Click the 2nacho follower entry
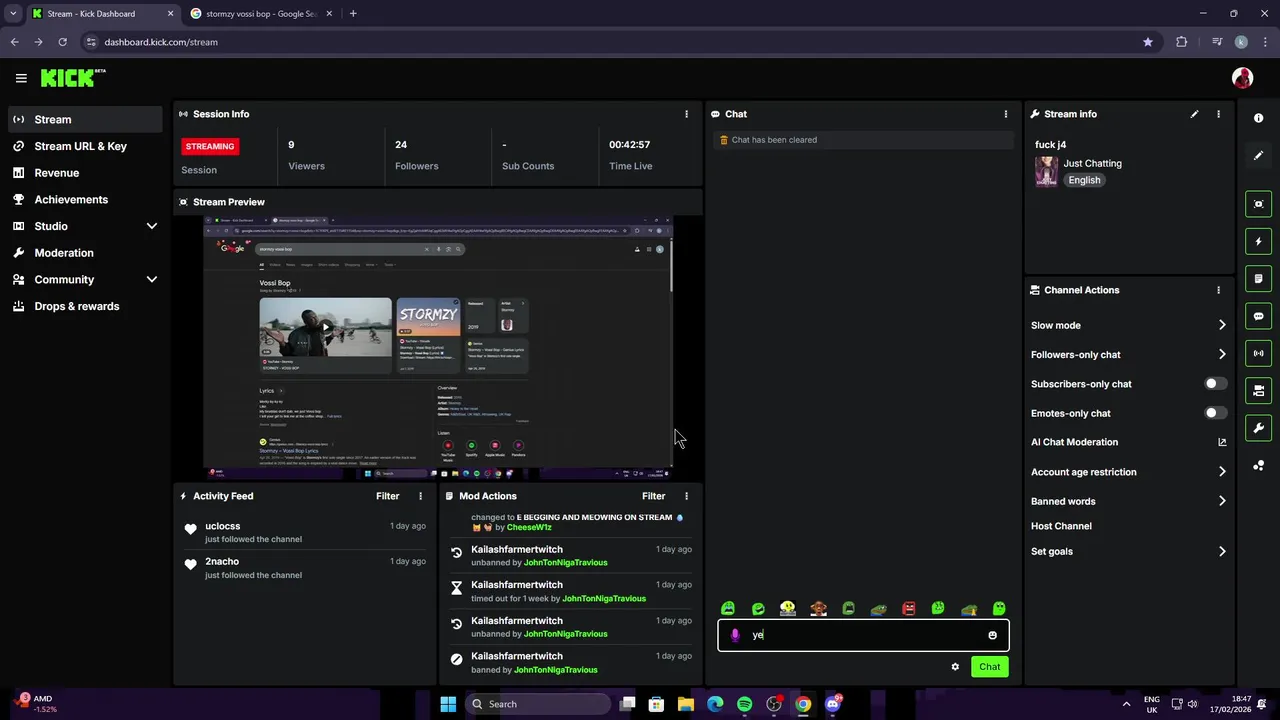This screenshot has height=720, width=1280. (305, 568)
